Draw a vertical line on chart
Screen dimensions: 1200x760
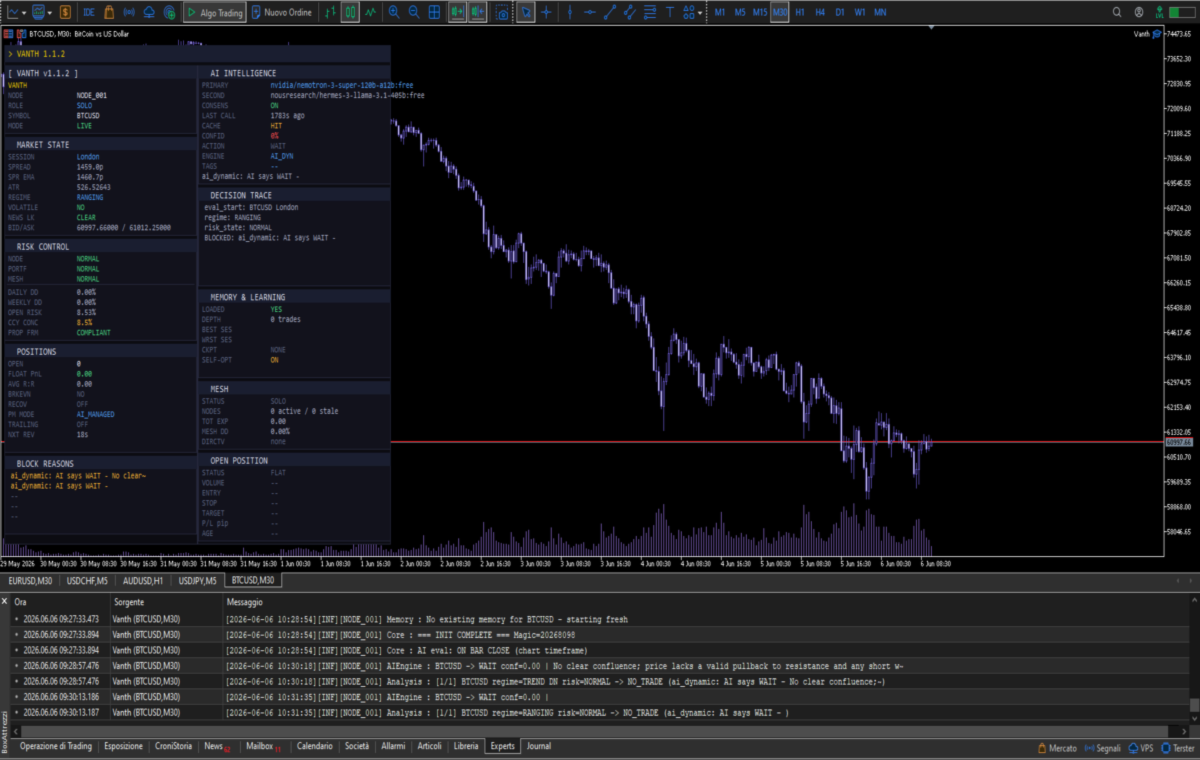569,12
